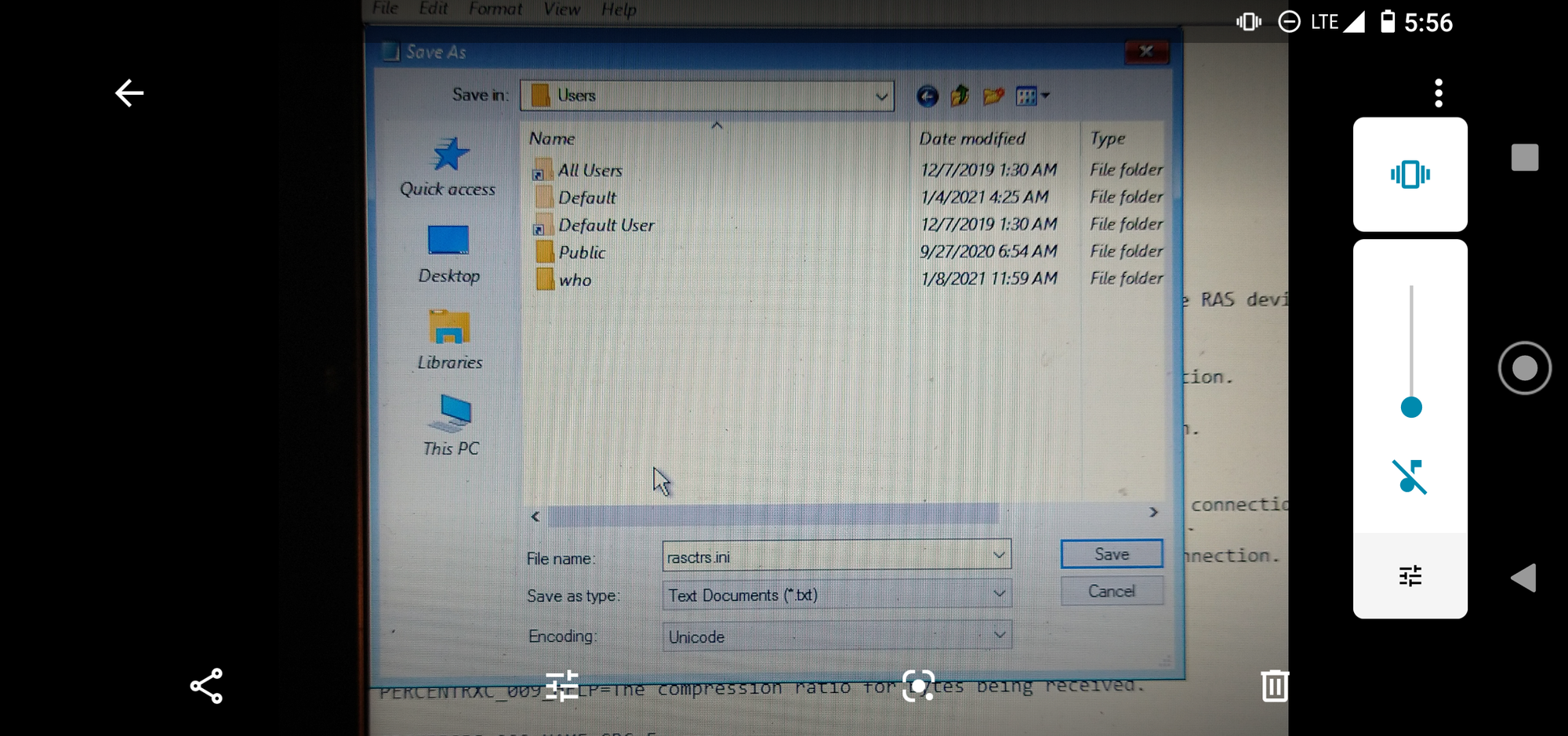Click the 9/27/2020 6:54 AM date cell

pos(989,251)
